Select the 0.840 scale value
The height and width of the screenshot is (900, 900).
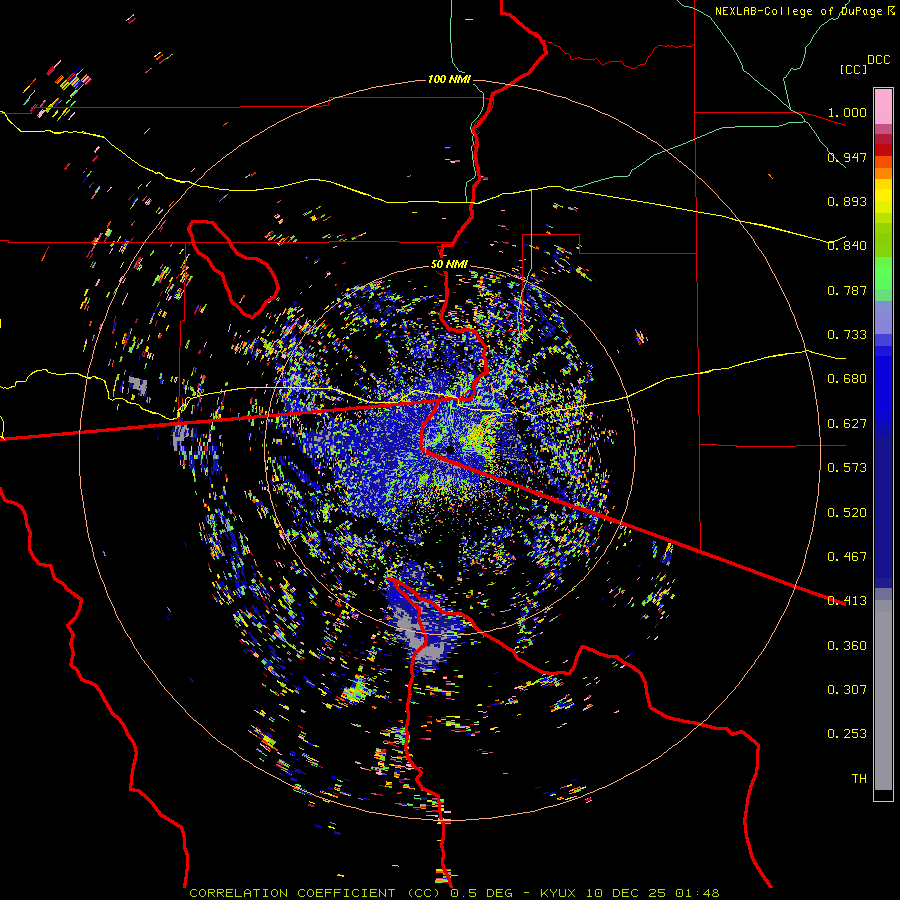tap(847, 246)
